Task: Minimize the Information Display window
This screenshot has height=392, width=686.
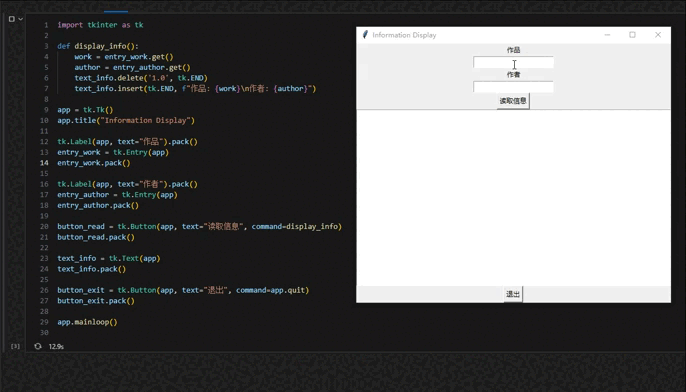Action: pyautogui.click(x=607, y=35)
